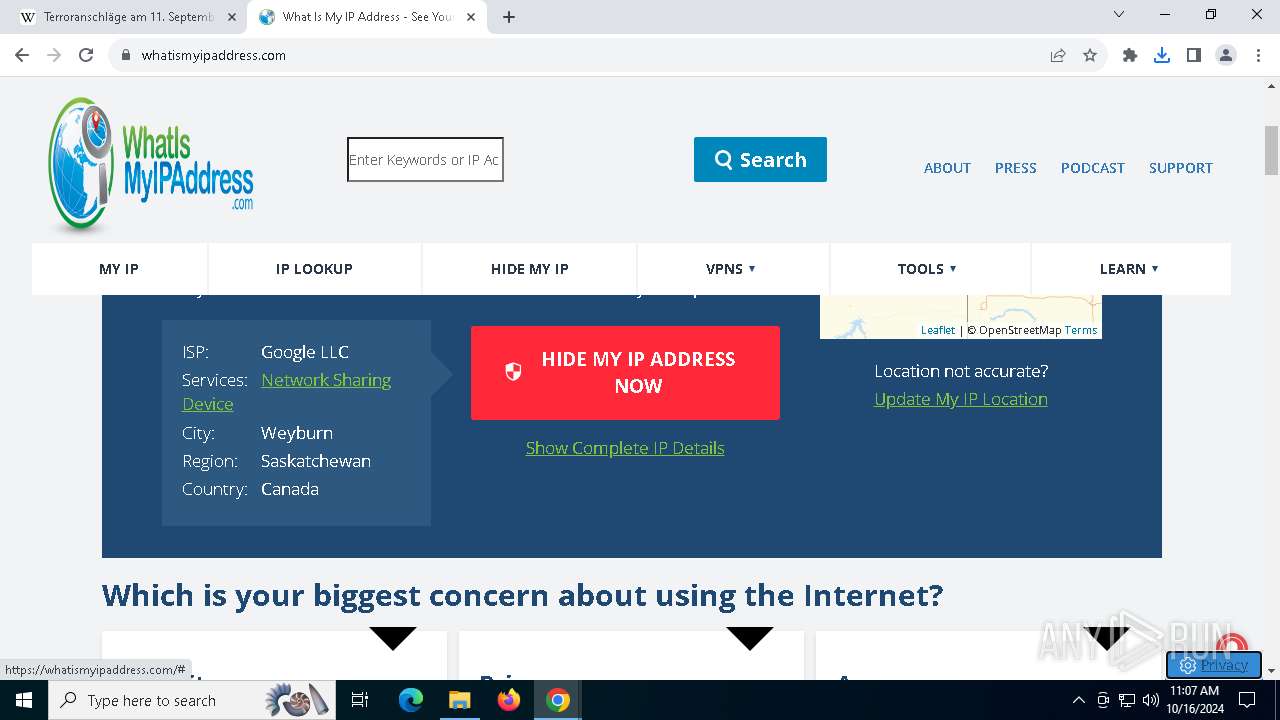Click the Privacy settings button

1213,665
